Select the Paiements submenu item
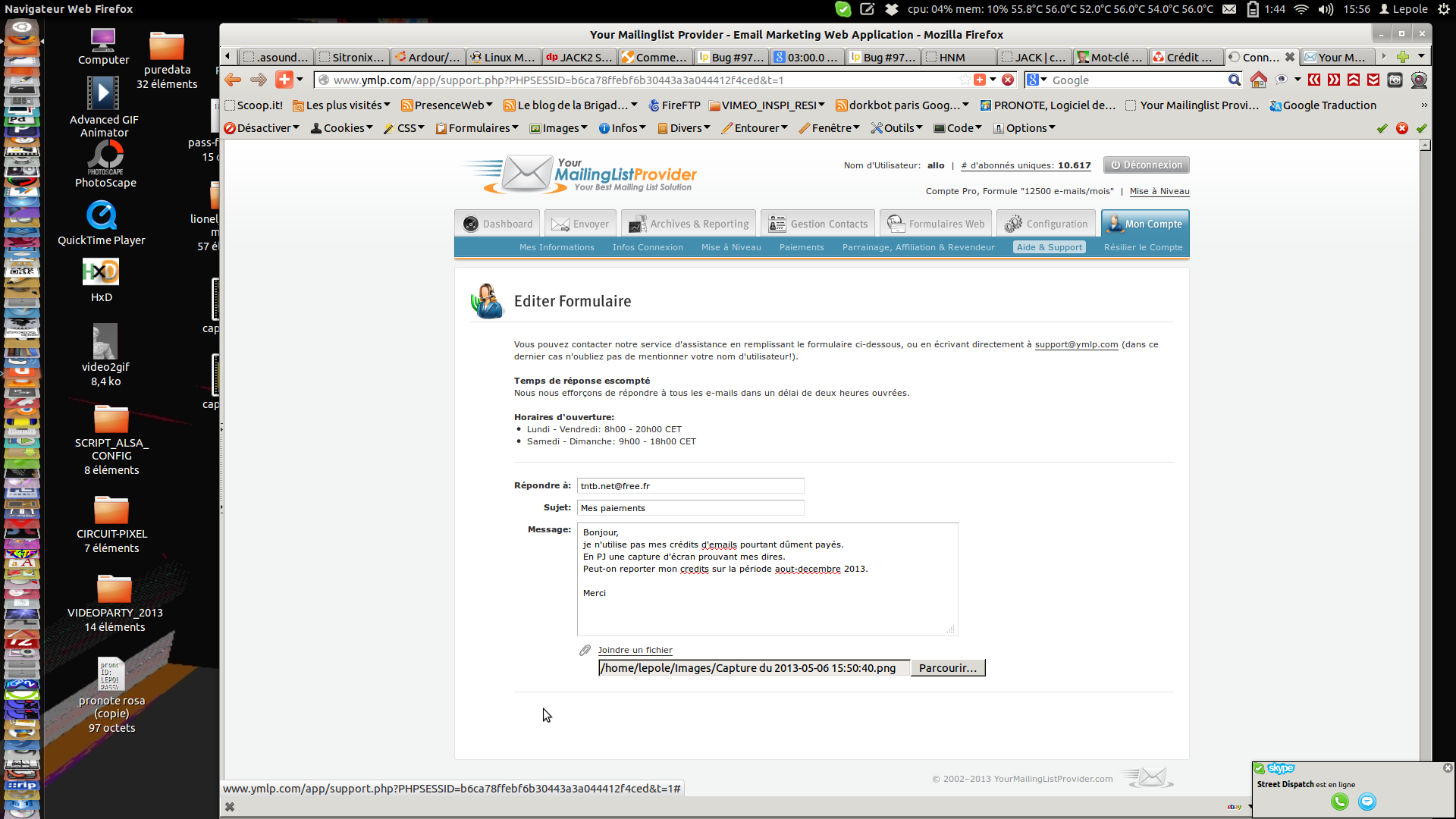Viewport: 1456px width, 819px height. pos(801,247)
